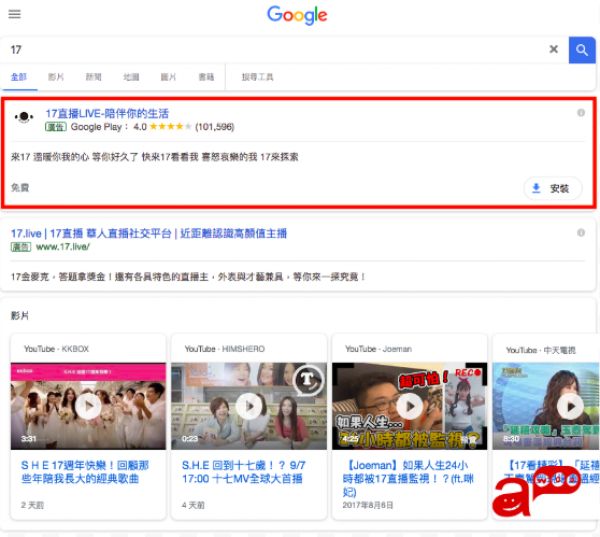This screenshot has width=600, height=537.
Task: Click the 17.live ad description starting 17金麥克
Action: [188, 277]
